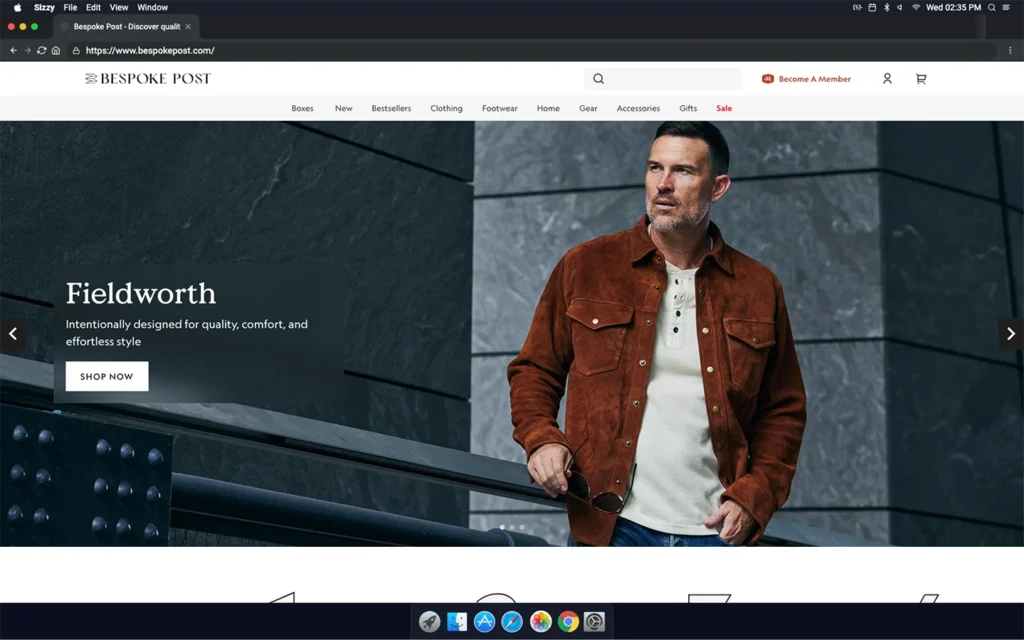Click the browser home icon

click(56, 50)
